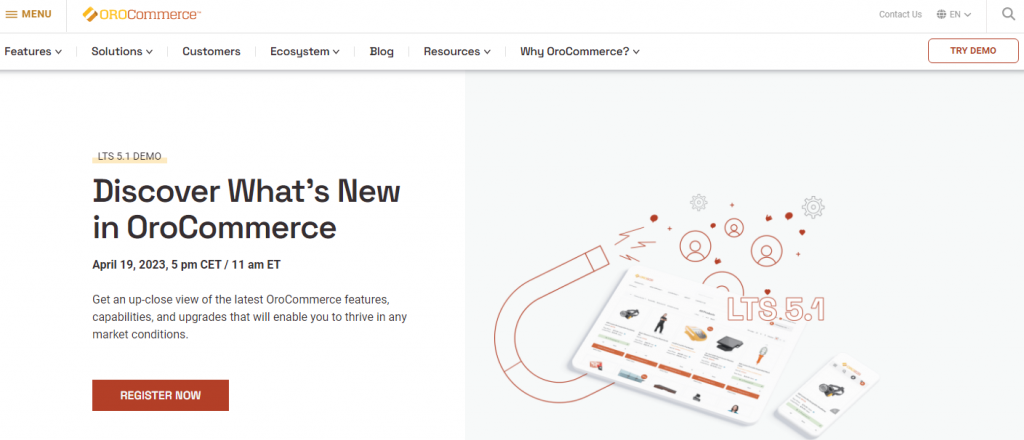This screenshot has height=440, width=1024.
Task: Click the phone mockup illustration
Action: point(825,396)
